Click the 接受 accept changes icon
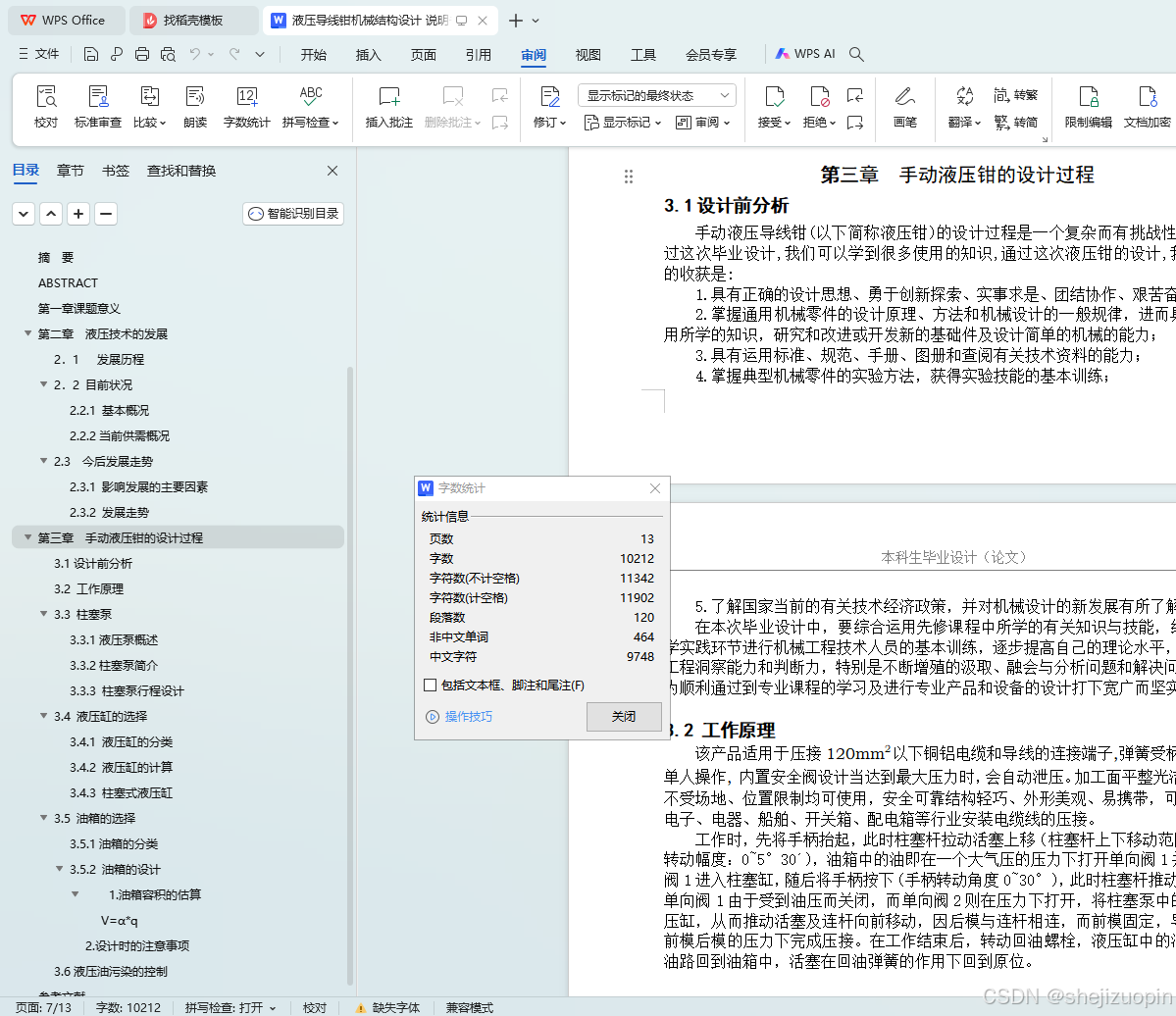1176x1016 pixels. pos(774,97)
